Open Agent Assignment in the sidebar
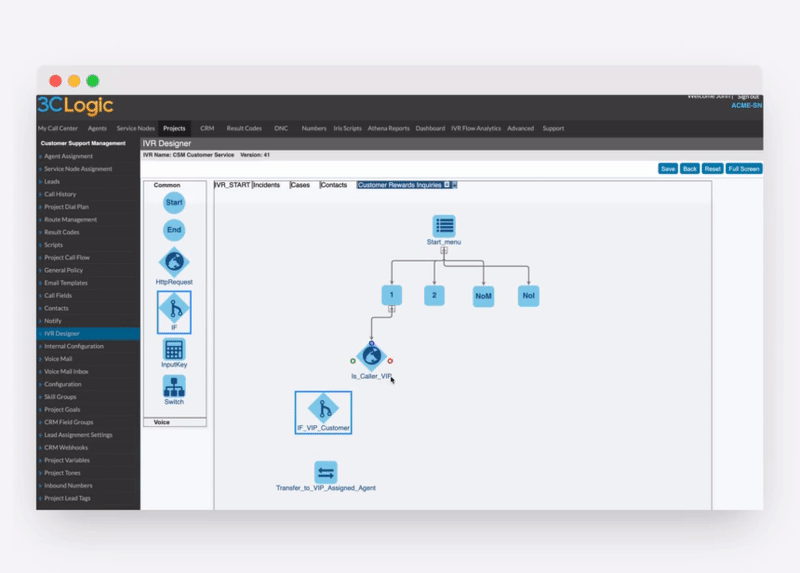 tap(68, 156)
